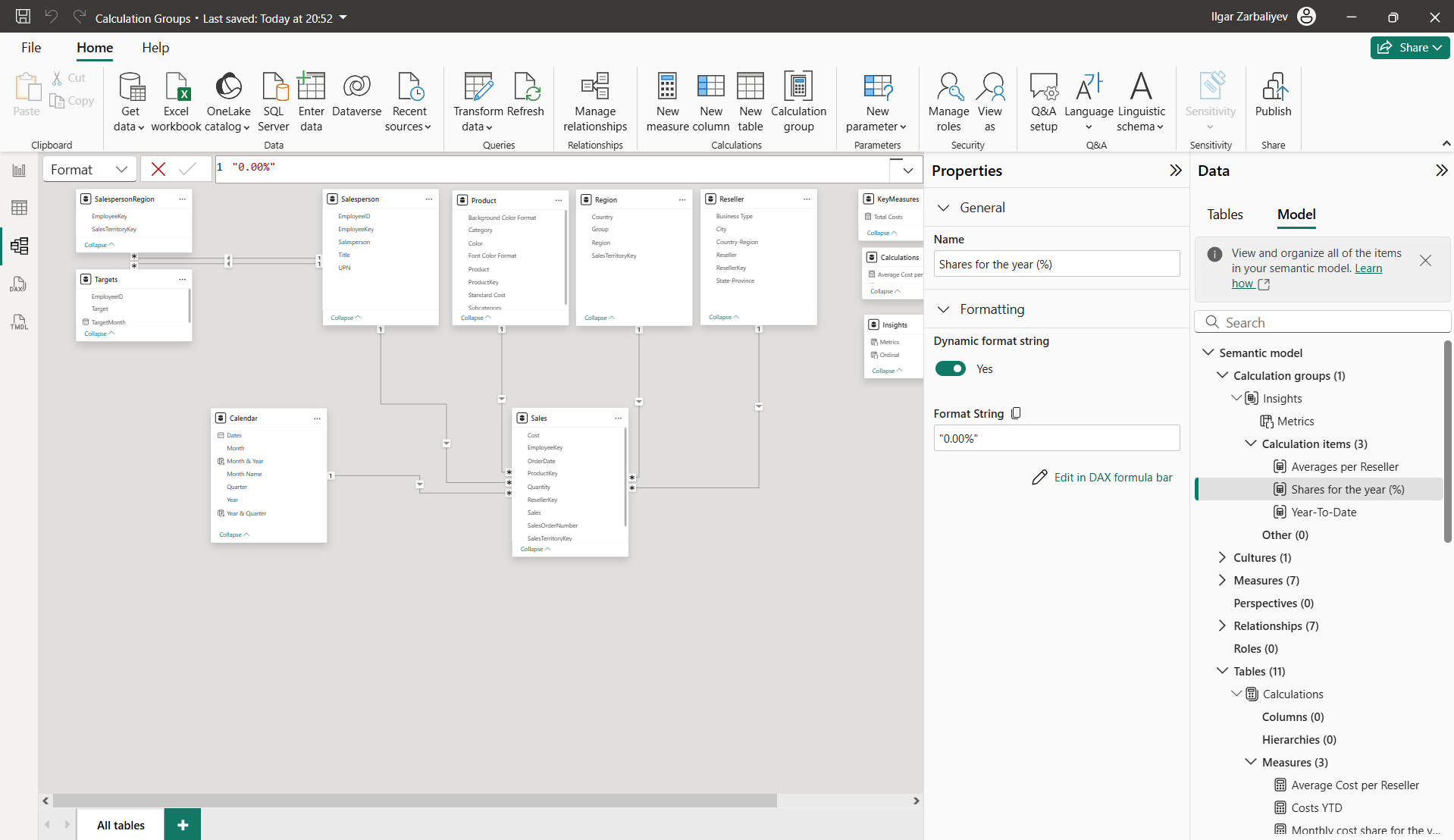Screen dimensions: 1454x840
Task: Refresh the model data
Action: click(x=525, y=96)
